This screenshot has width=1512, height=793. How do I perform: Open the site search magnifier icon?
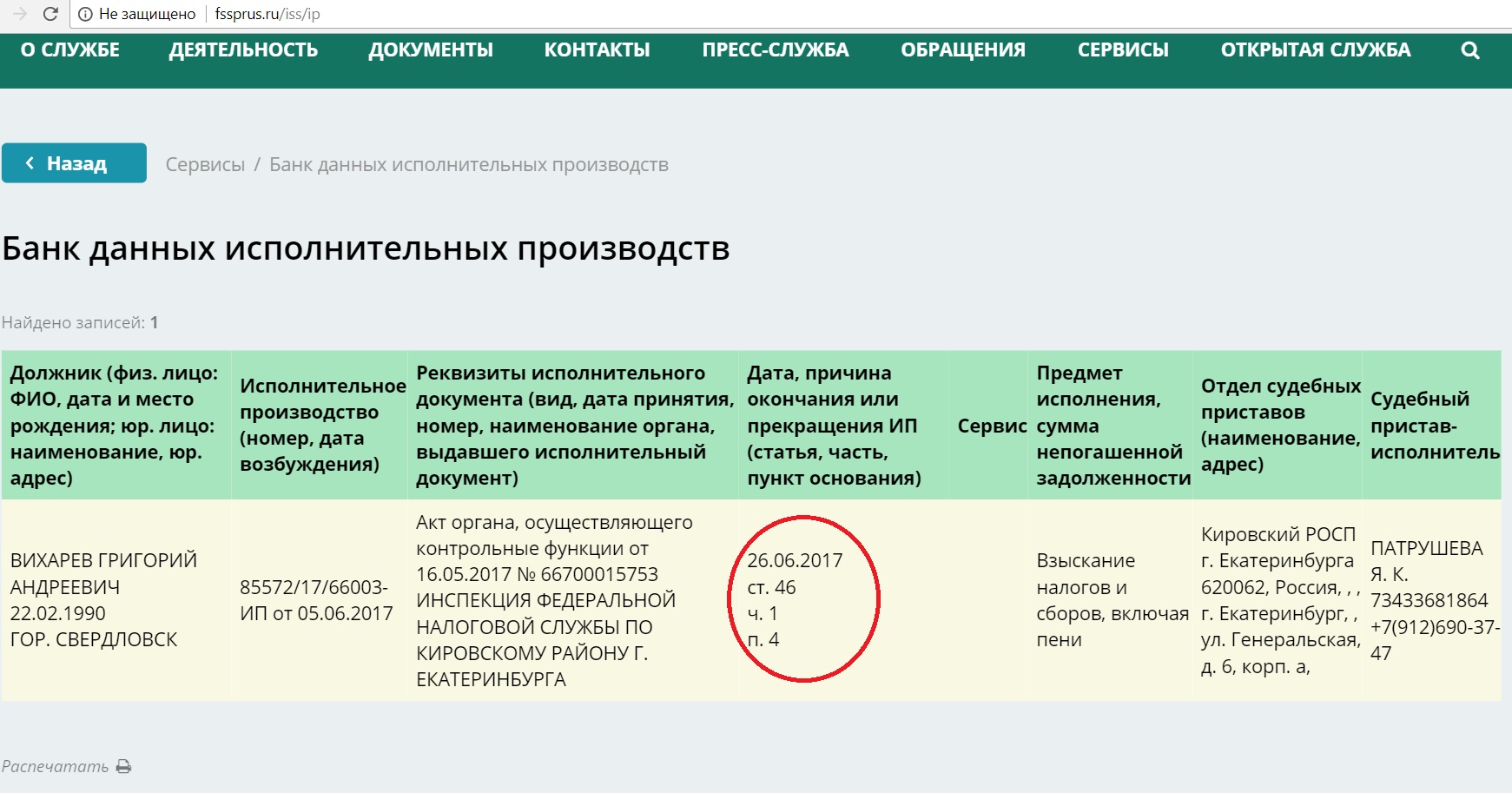click(x=1469, y=50)
